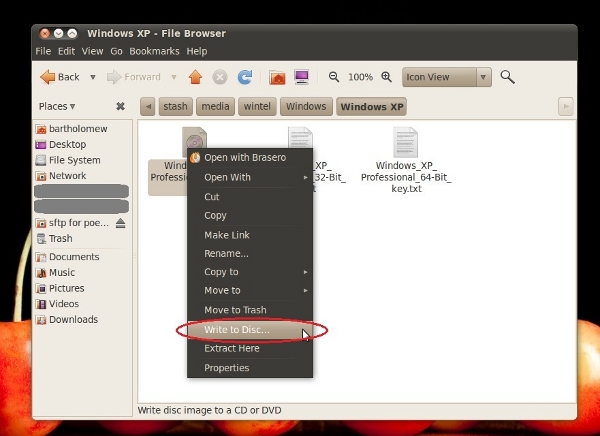
Task: Open the Computer icon in toolbar
Action: (x=302, y=77)
